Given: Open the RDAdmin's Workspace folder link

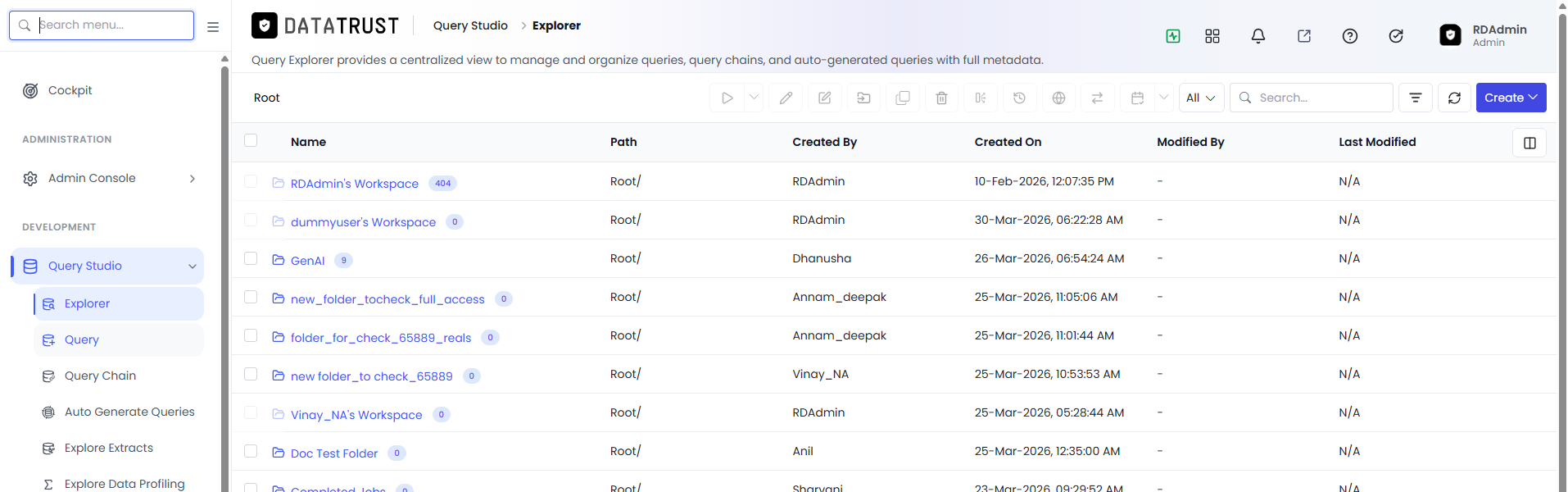Looking at the screenshot, I should 354,184.
